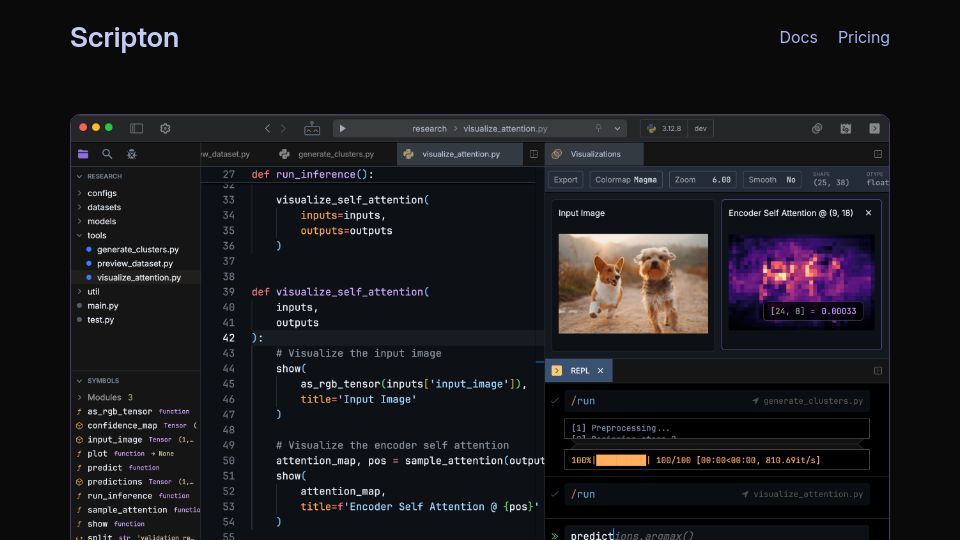Open preview_dataset.py in file tree
Screen dimensions: 960x540
point(135,263)
